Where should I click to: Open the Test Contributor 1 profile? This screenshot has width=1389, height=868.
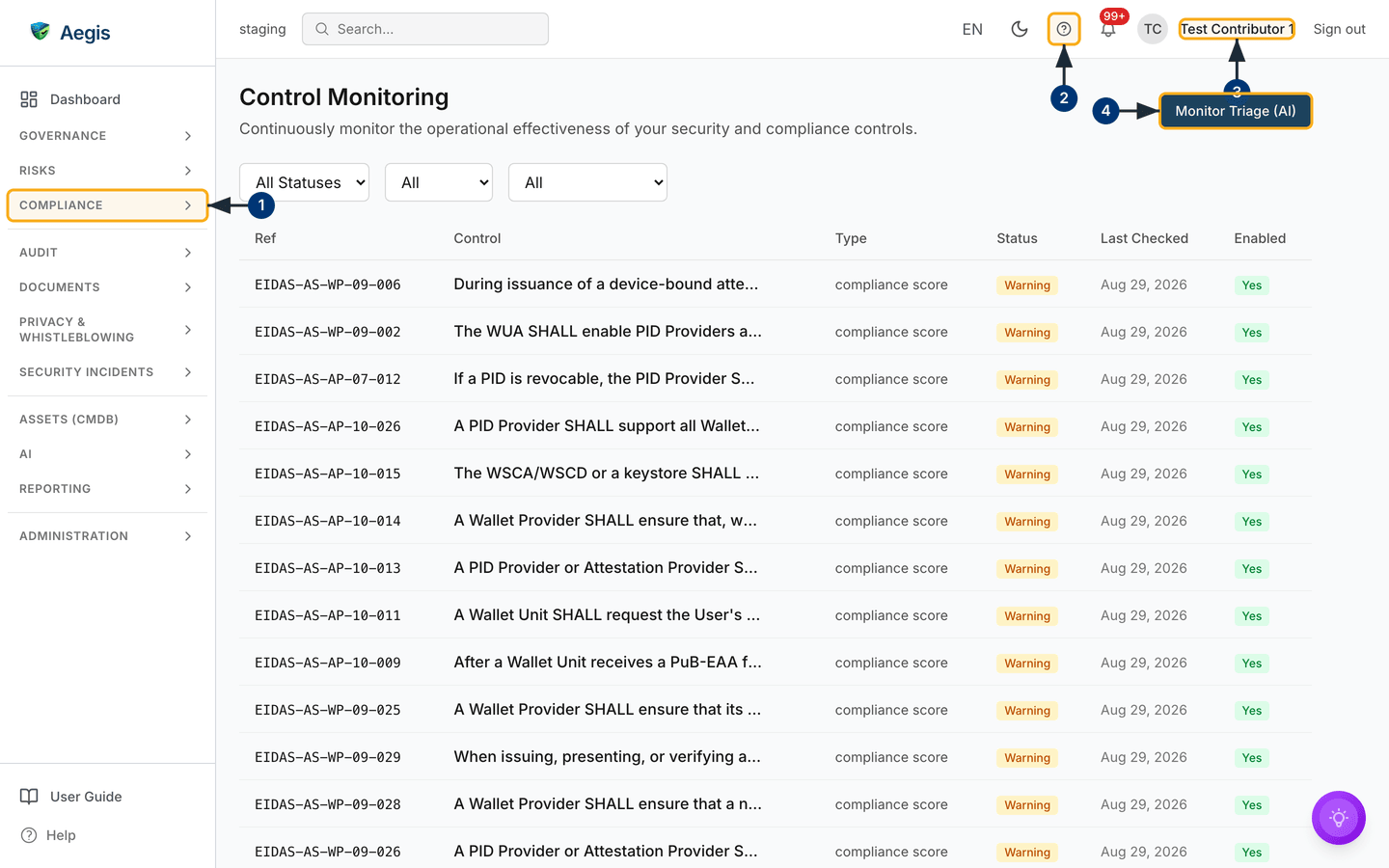1237,29
